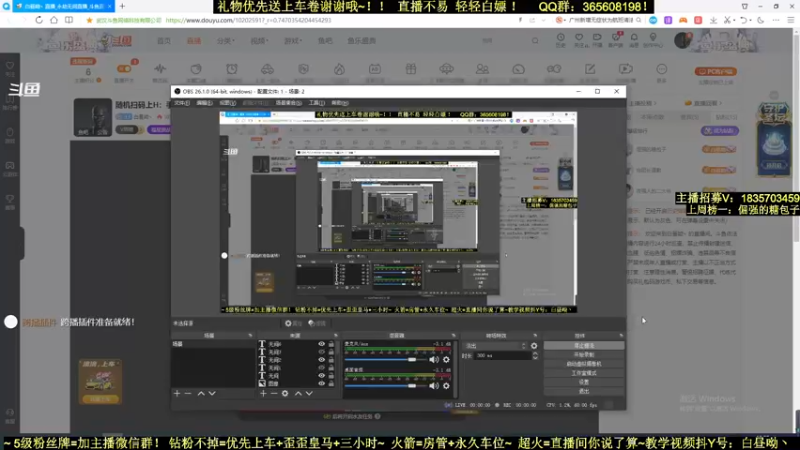The image size is (800, 450).
Task: Increase the transition 时长 300 ms stepper
Action: pyautogui.click(x=535, y=354)
